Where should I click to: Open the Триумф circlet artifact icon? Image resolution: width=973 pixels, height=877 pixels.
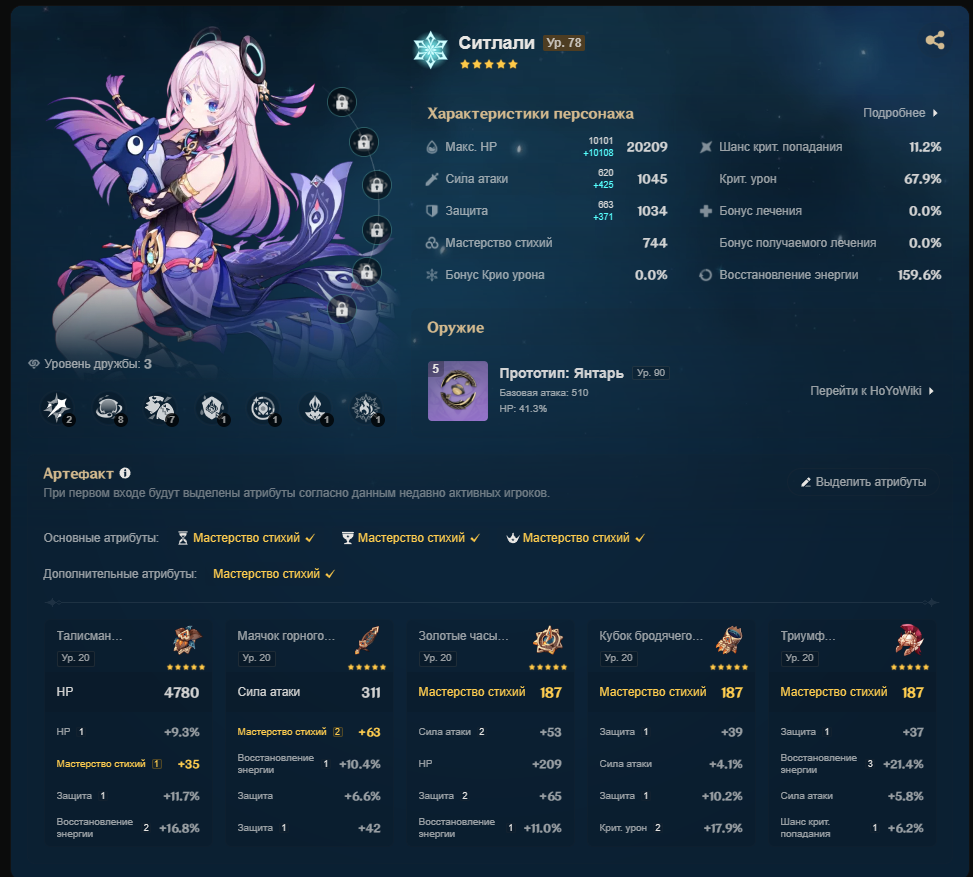pyautogui.click(x=910, y=640)
